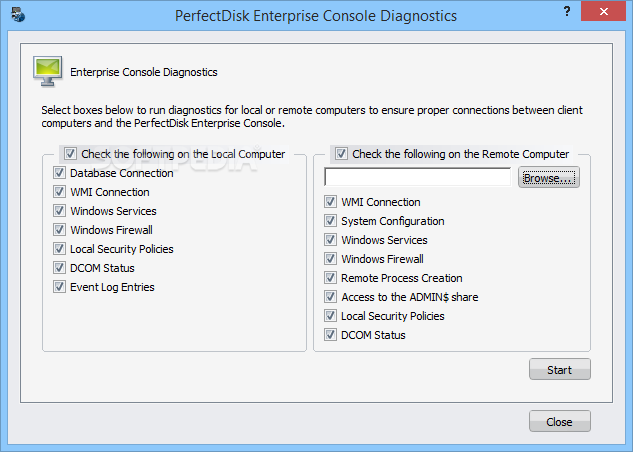Image resolution: width=633 pixels, height=452 pixels.
Task: Click the green monitor Diagnostics icon
Action: (x=48, y=71)
